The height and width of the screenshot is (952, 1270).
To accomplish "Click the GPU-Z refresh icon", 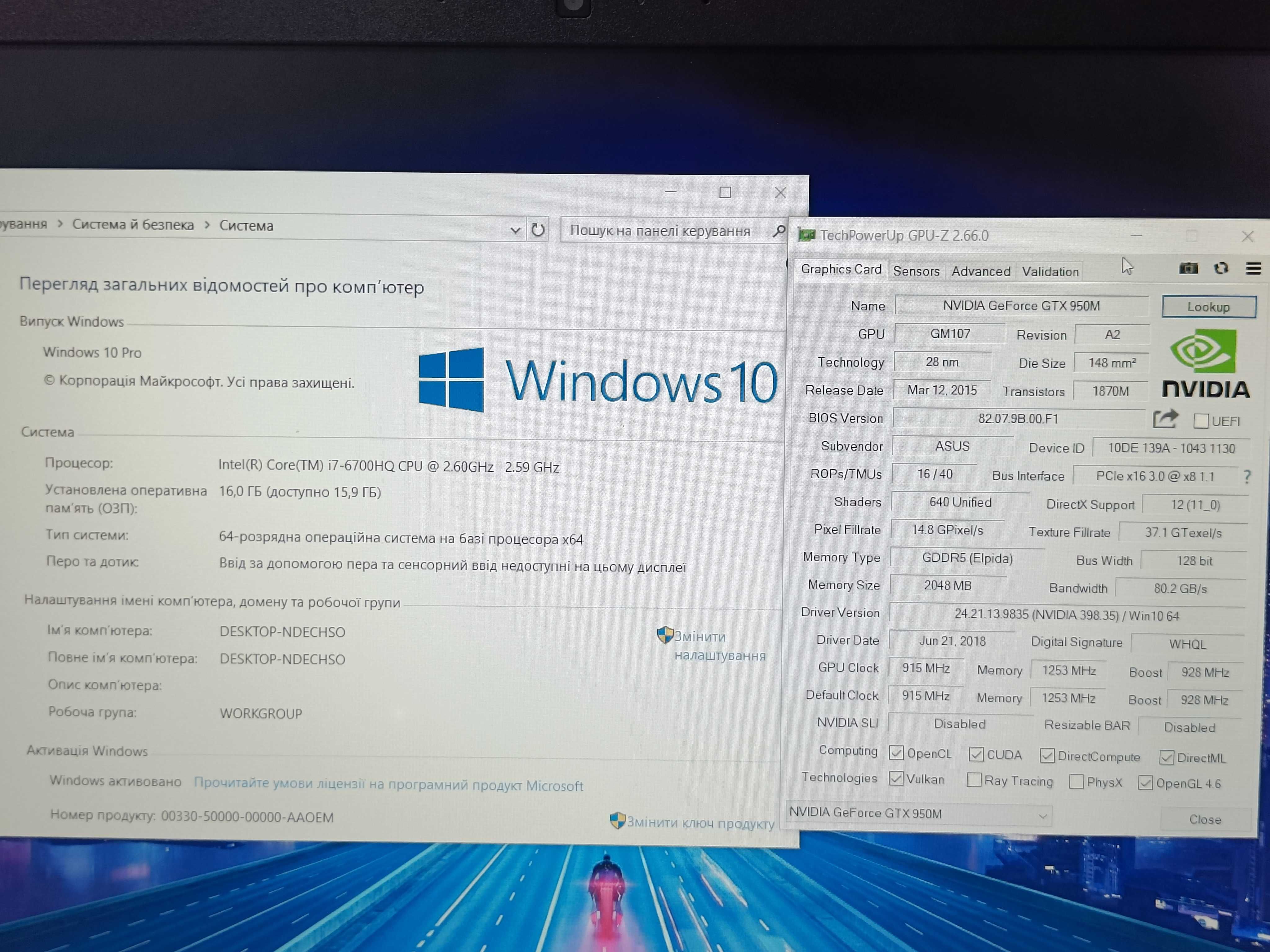I will coord(1221,268).
